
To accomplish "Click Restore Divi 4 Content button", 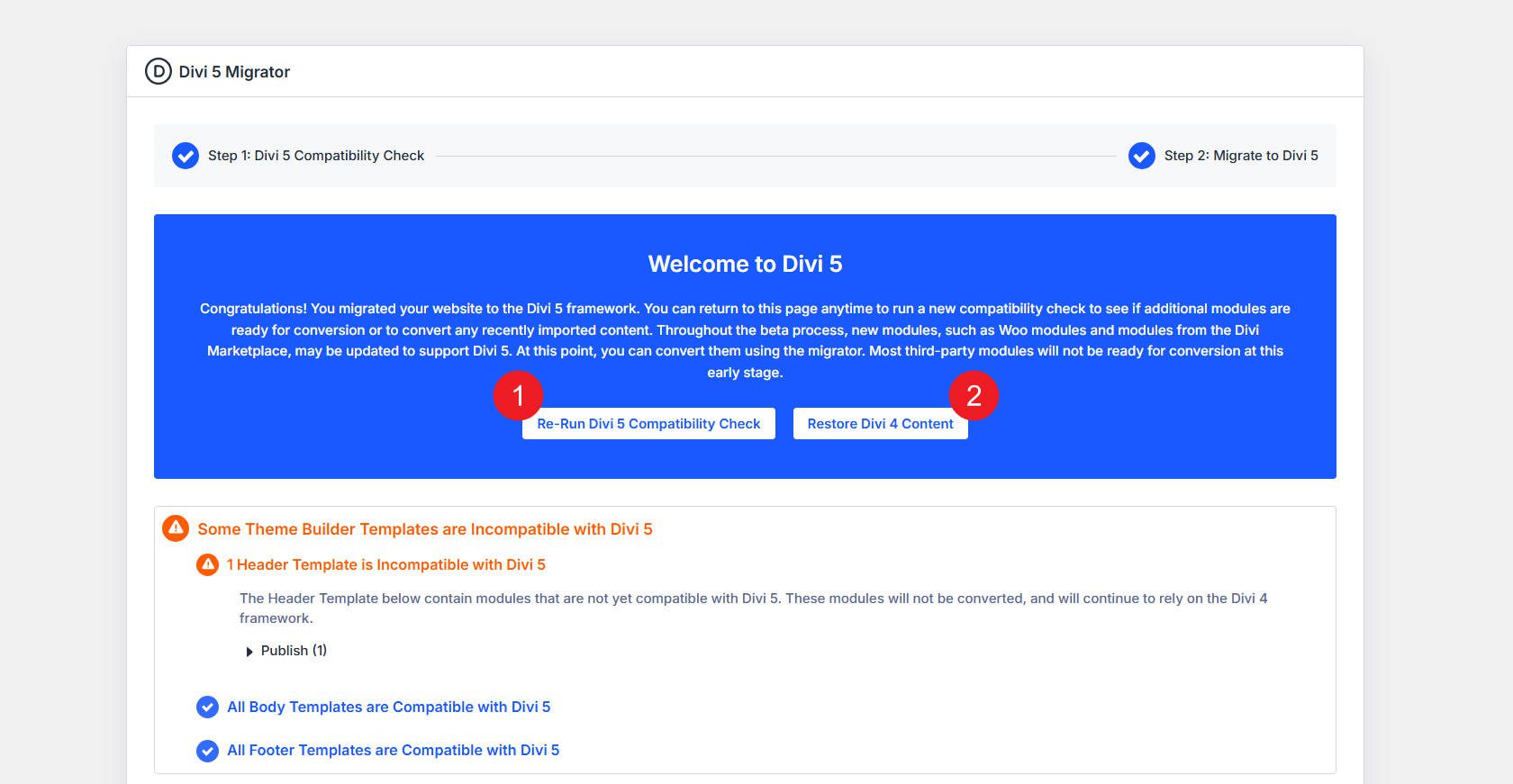I will [x=880, y=423].
